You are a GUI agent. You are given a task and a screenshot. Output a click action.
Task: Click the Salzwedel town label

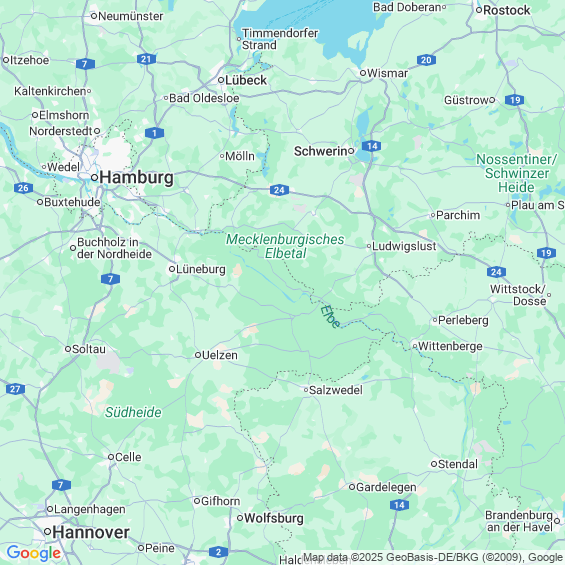(x=336, y=390)
